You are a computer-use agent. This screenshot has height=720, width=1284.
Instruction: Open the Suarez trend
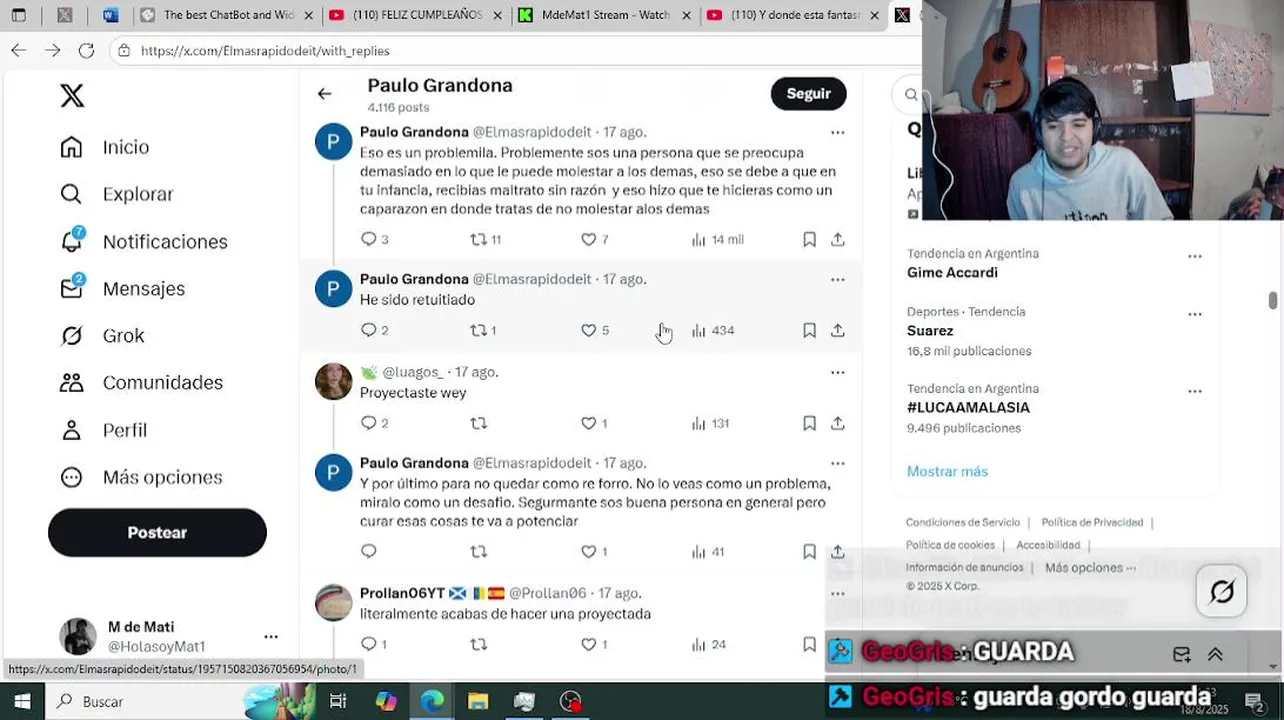point(930,330)
